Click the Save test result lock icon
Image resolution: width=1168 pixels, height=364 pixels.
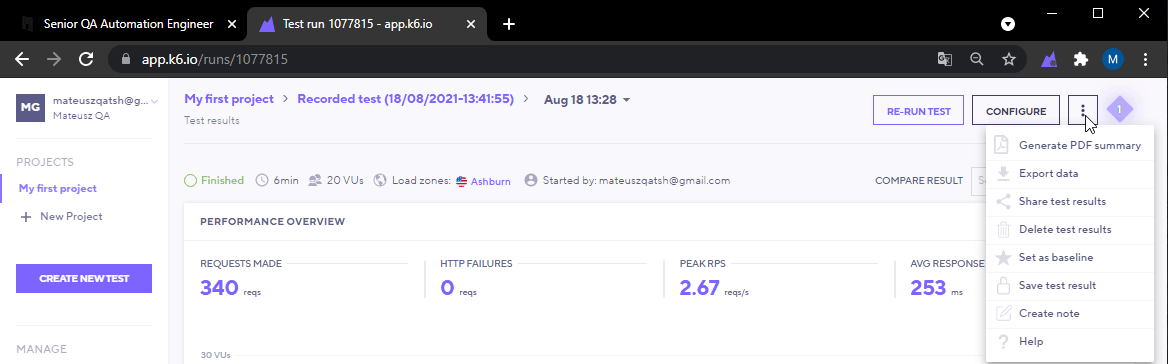tap(1003, 285)
